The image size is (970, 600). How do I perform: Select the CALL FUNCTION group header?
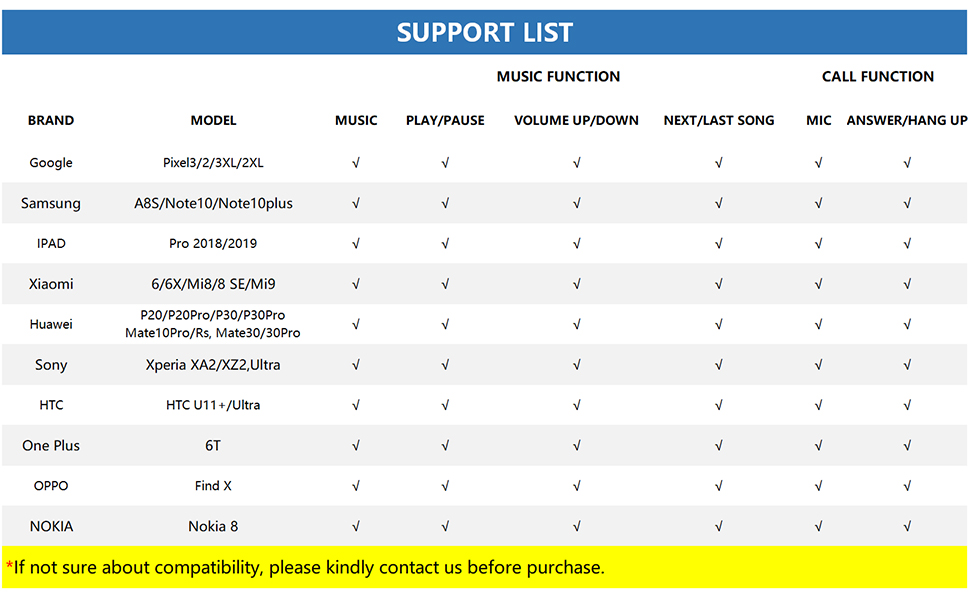[878, 77]
